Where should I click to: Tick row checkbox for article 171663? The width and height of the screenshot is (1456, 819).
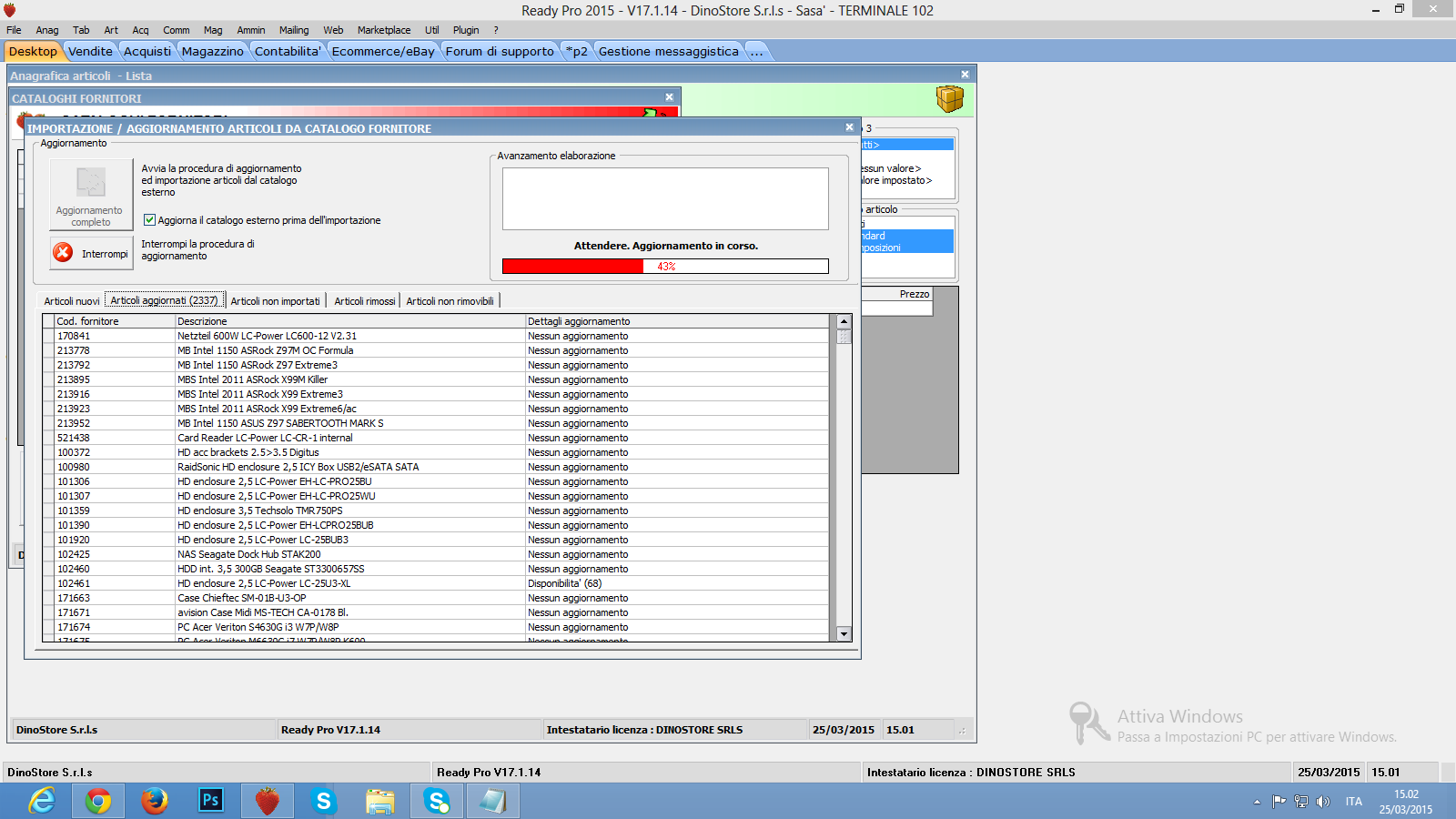coord(48,598)
